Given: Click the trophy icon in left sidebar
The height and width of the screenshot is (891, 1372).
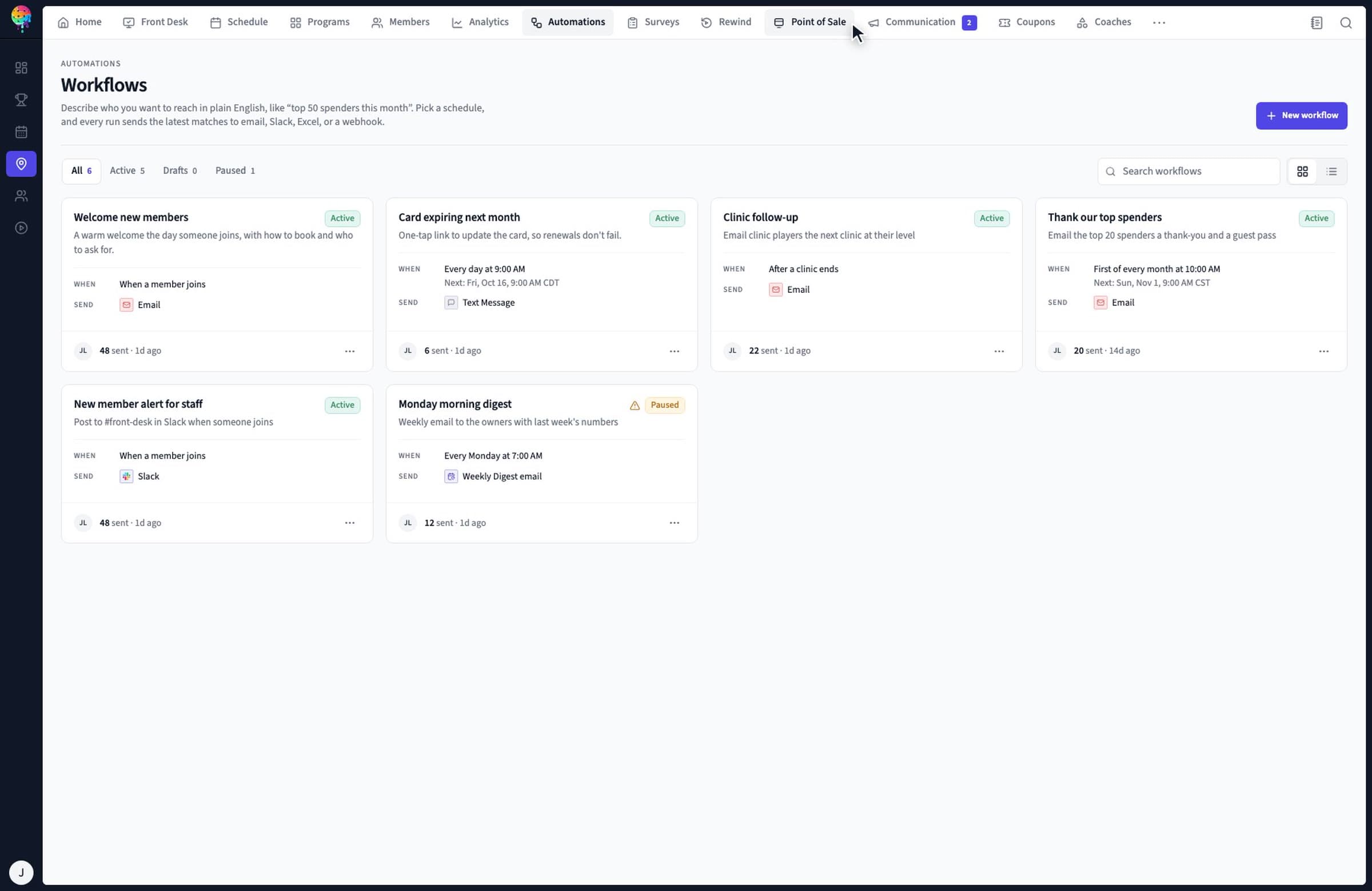Looking at the screenshot, I should [x=21, y=100].
